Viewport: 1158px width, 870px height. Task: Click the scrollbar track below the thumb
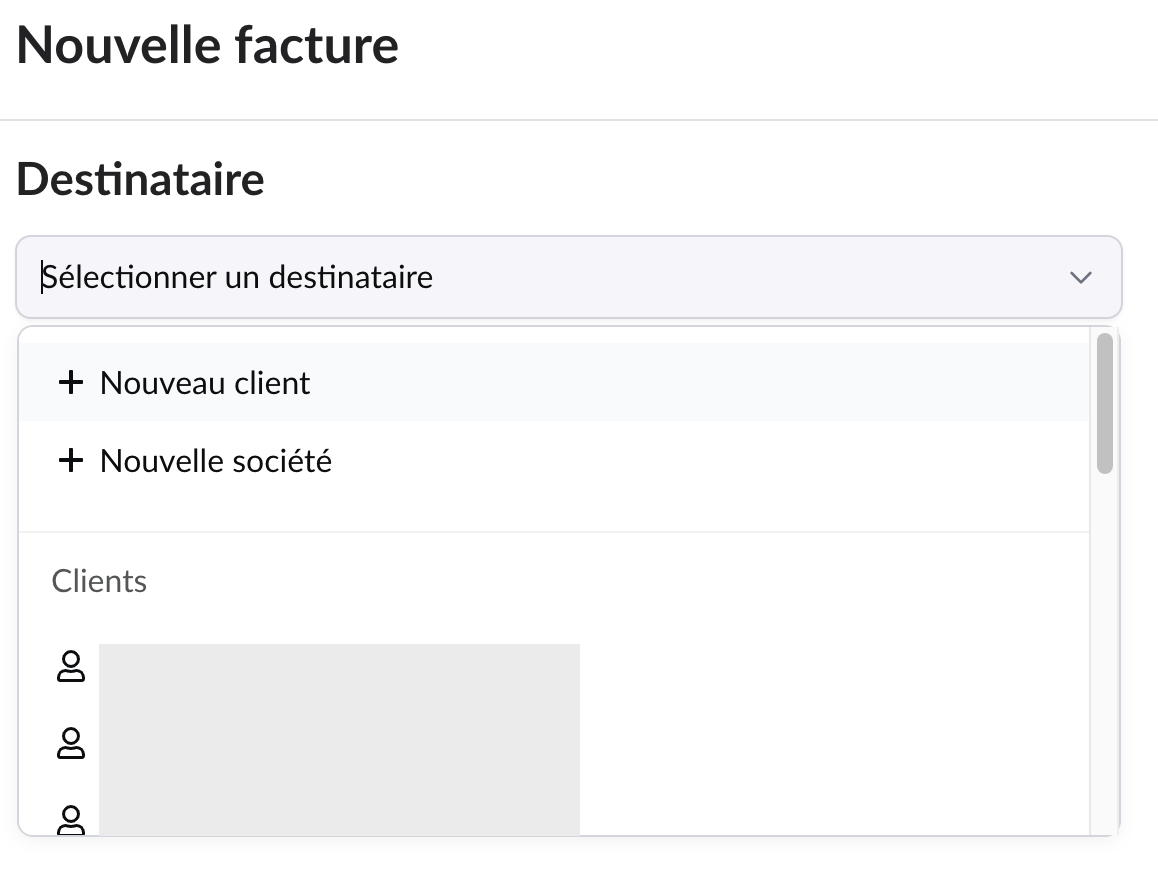pos(1104,650)
